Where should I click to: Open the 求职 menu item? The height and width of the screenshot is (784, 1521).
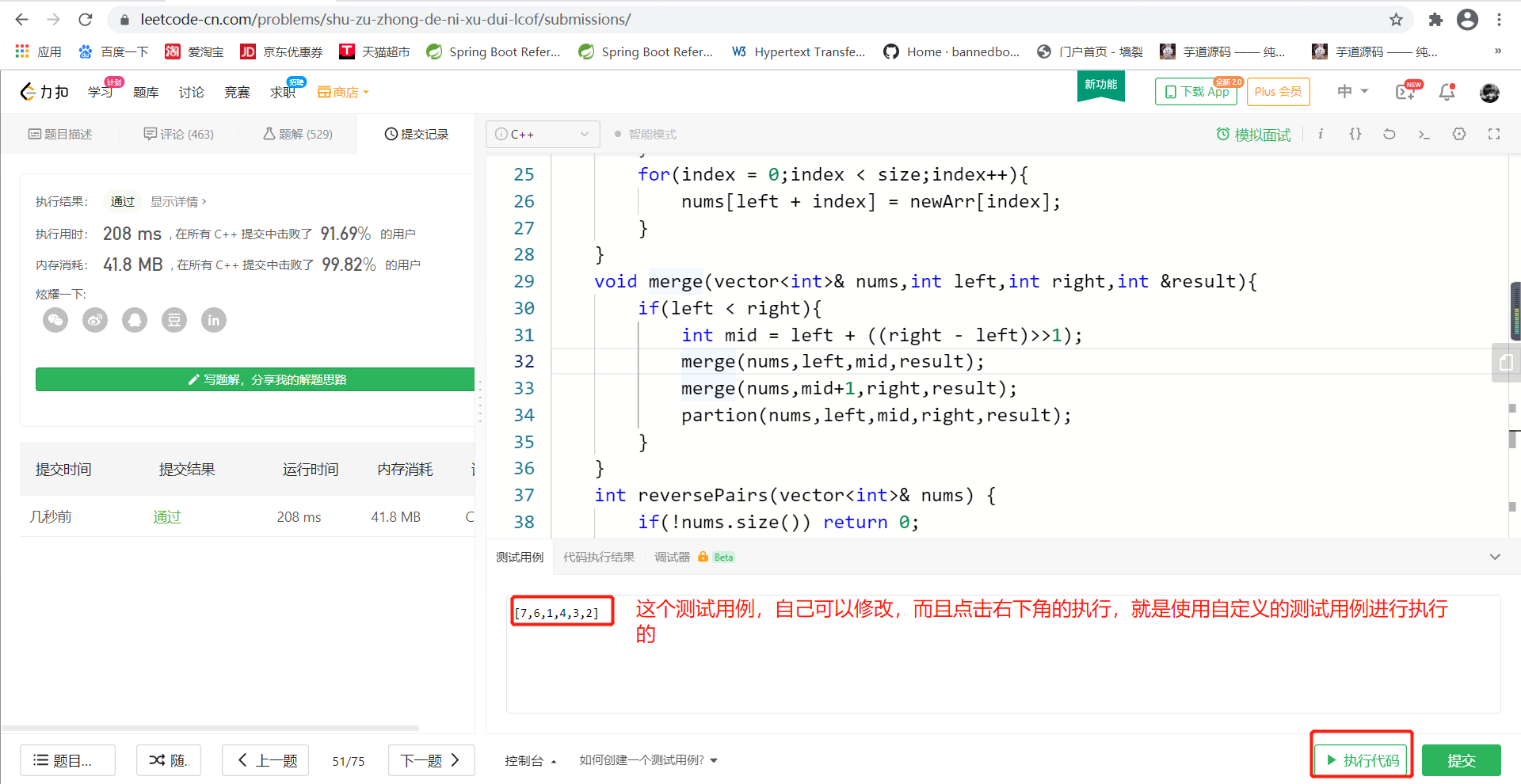tap(283, 92)
